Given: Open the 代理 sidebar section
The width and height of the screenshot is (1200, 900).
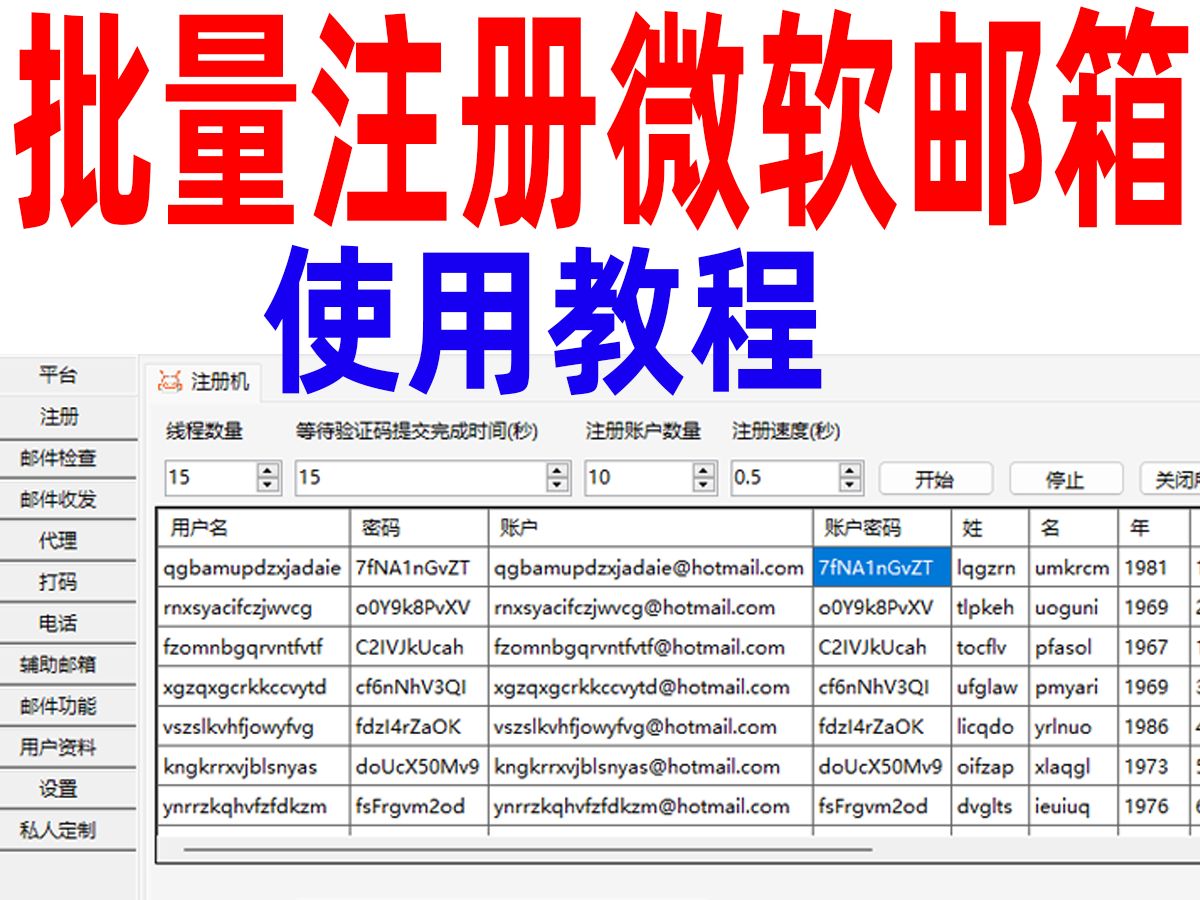Looking at the screenshot, I should (x=58, y=541).
